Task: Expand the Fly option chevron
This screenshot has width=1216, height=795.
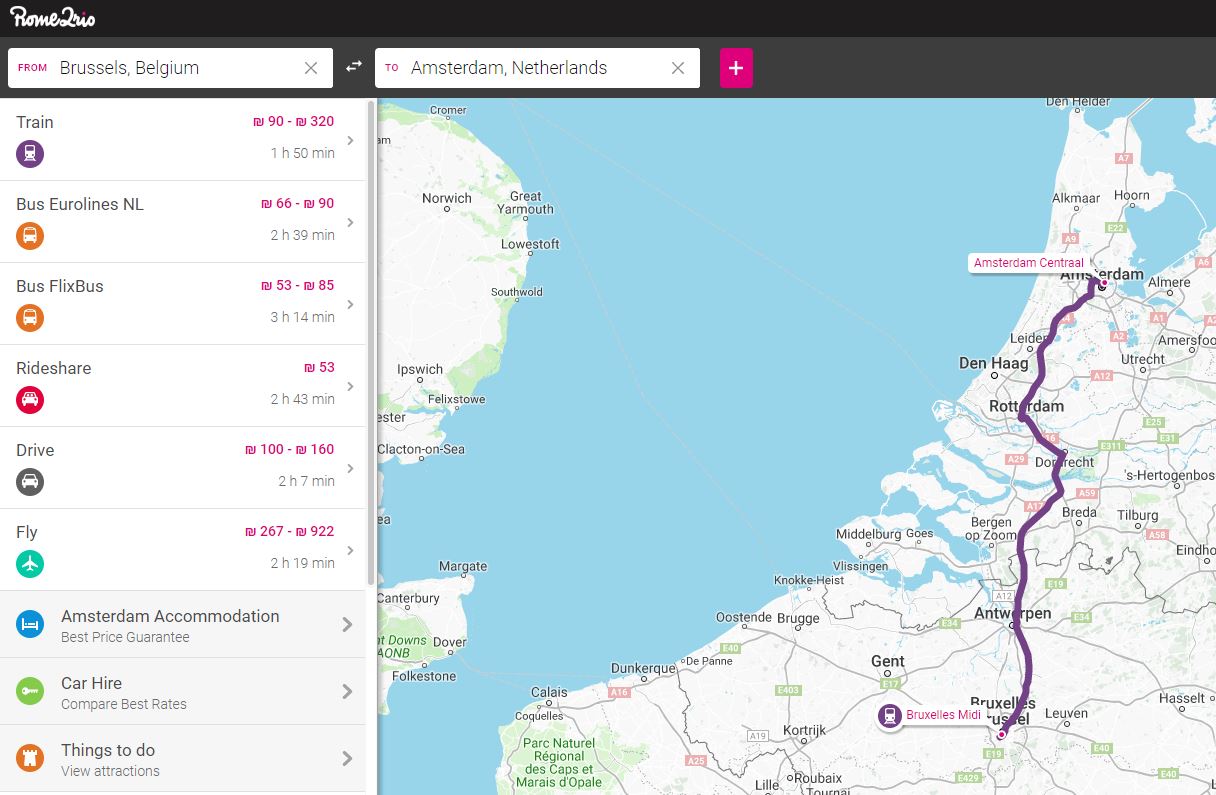Action: (350, 550)
